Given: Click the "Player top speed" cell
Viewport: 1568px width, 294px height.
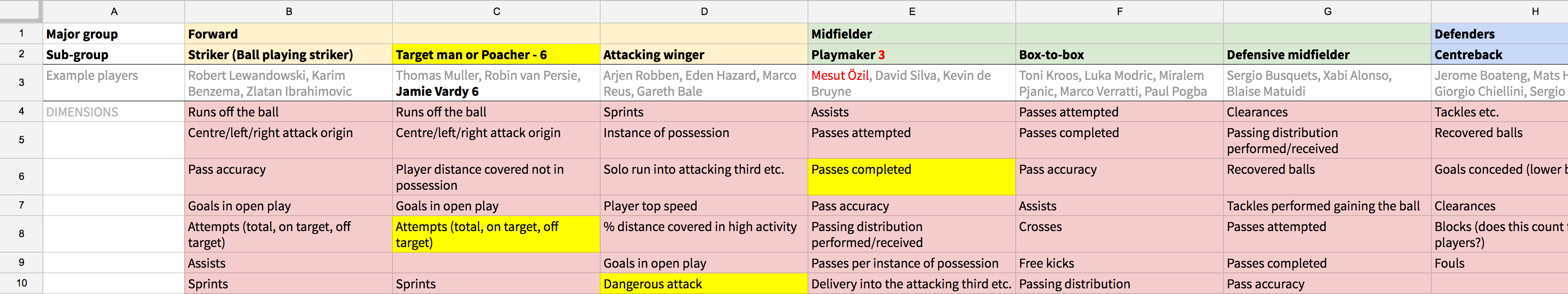Looking at the screenshot, I should [x=704, y=206].
